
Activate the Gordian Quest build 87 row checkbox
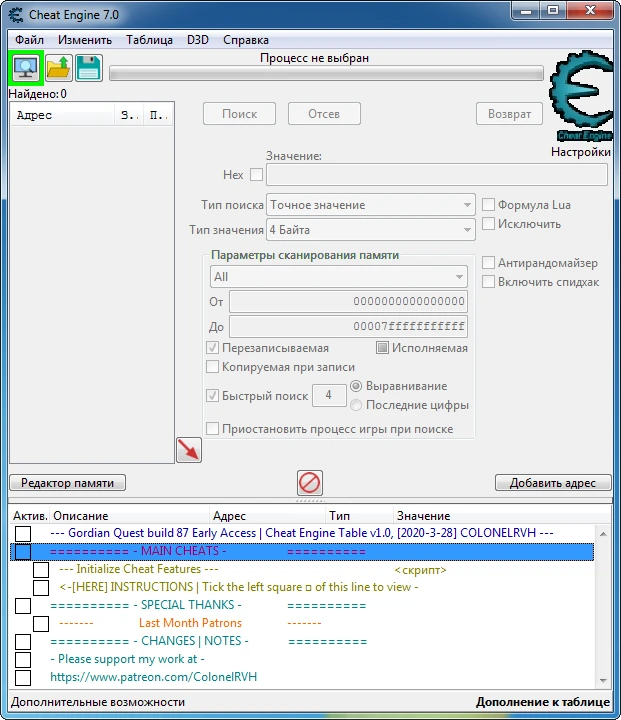click(x=23, y=534)
